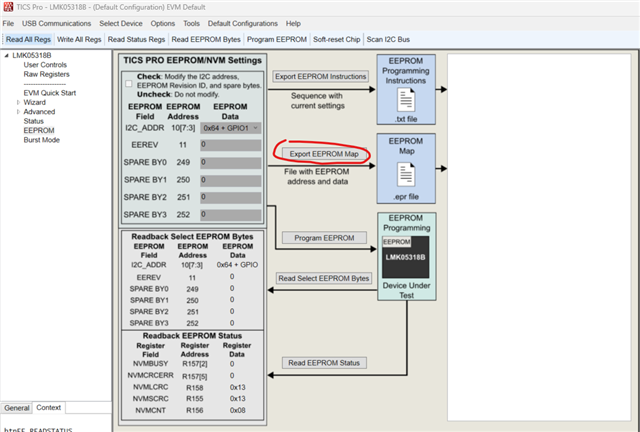Click Read Status Regs in toolbar

tap(136, 39)
